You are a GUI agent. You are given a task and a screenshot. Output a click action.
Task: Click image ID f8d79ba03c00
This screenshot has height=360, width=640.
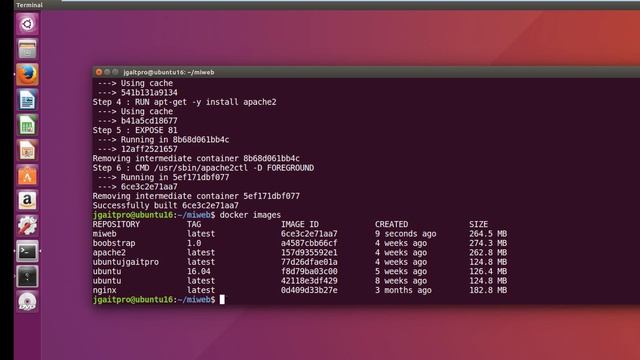[309, 271]
